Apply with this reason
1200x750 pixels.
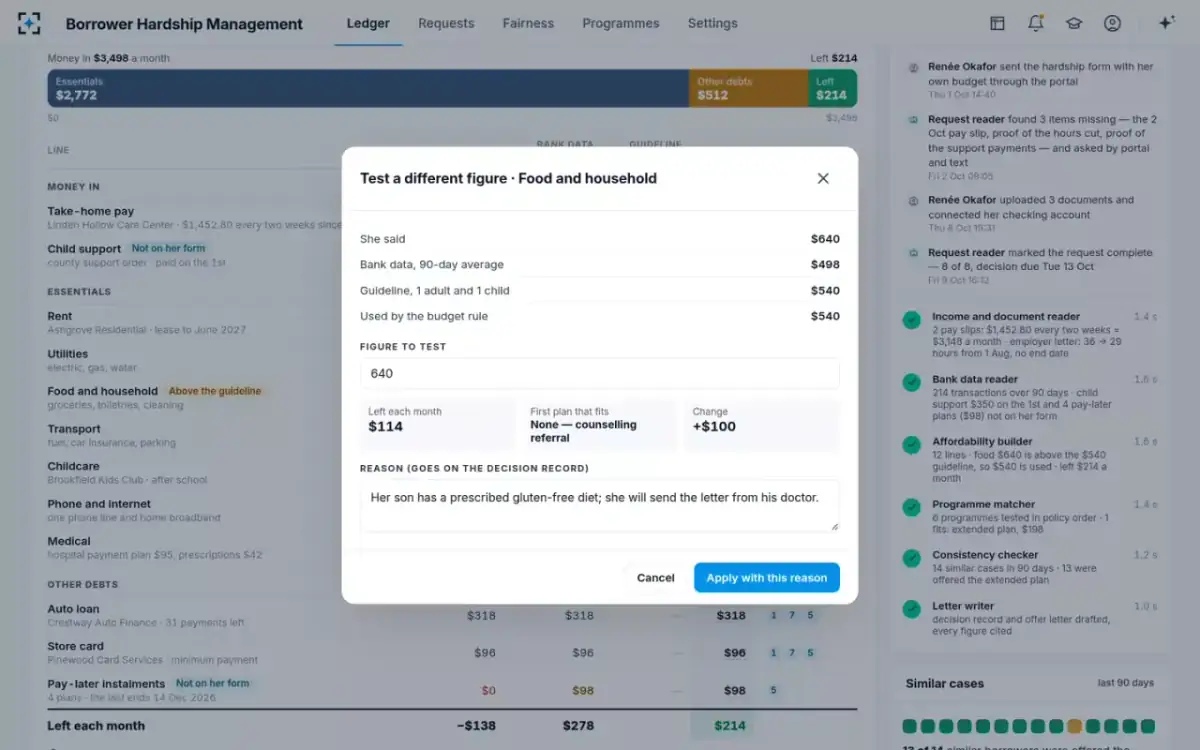click(767, 578)
